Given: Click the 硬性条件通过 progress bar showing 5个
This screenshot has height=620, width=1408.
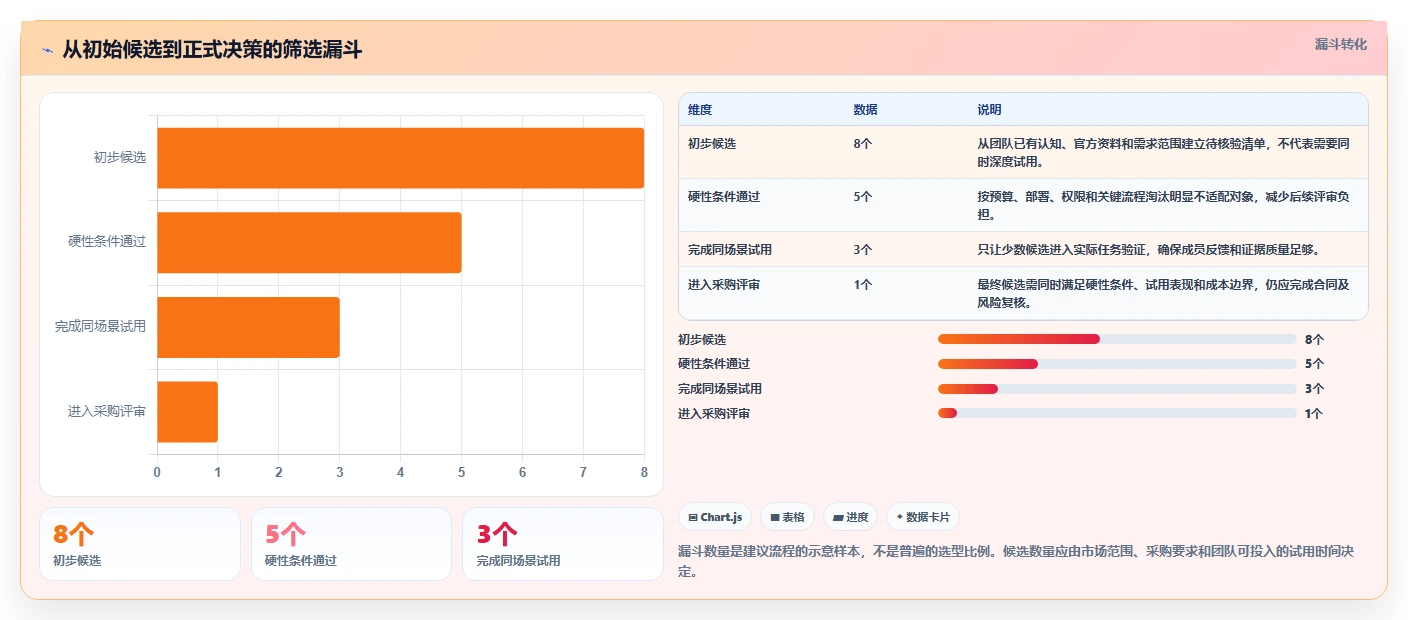Looking at the screenshot, I should tap(1117, 364).
